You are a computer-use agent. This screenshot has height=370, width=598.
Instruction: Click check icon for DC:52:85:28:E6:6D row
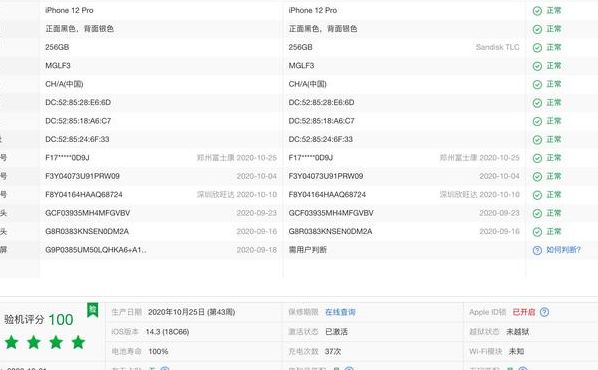click(x=537, y=103)
